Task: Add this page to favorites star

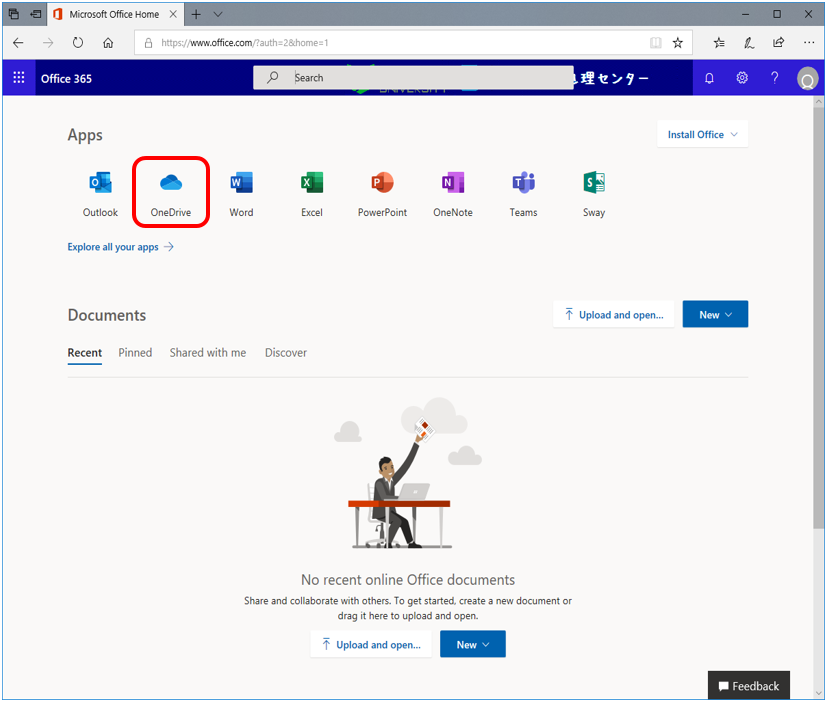Action: pyautogui.click(x=678, y=43)
